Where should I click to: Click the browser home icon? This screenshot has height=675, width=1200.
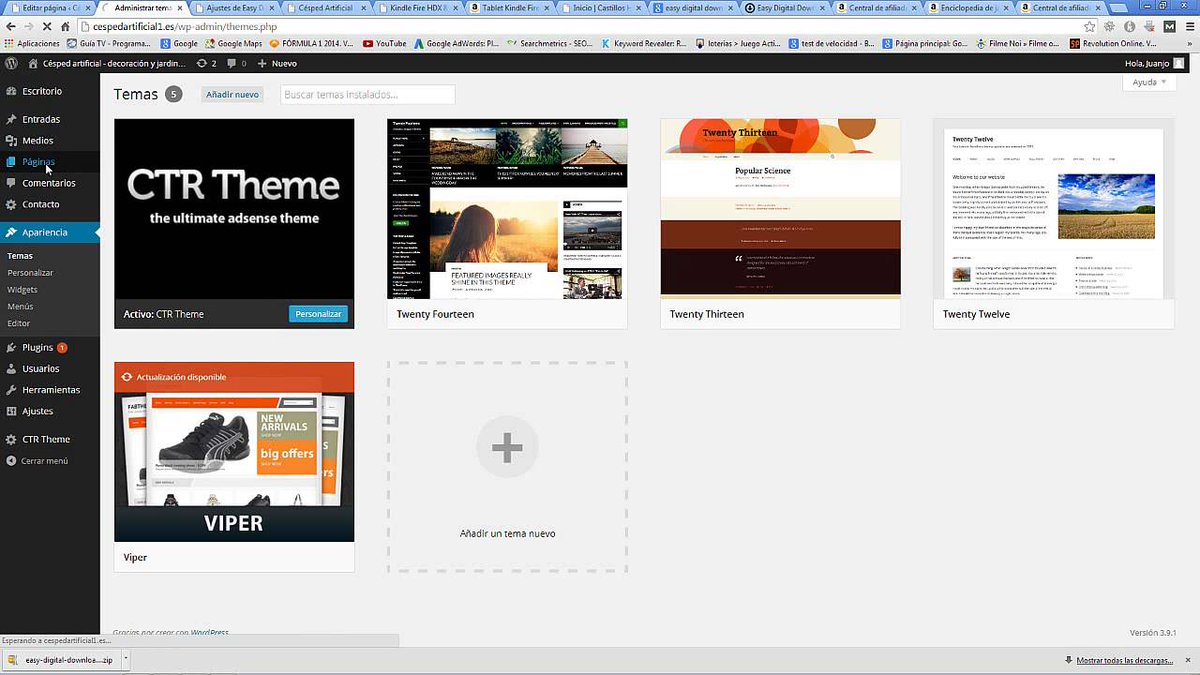(x=65, y=27)
